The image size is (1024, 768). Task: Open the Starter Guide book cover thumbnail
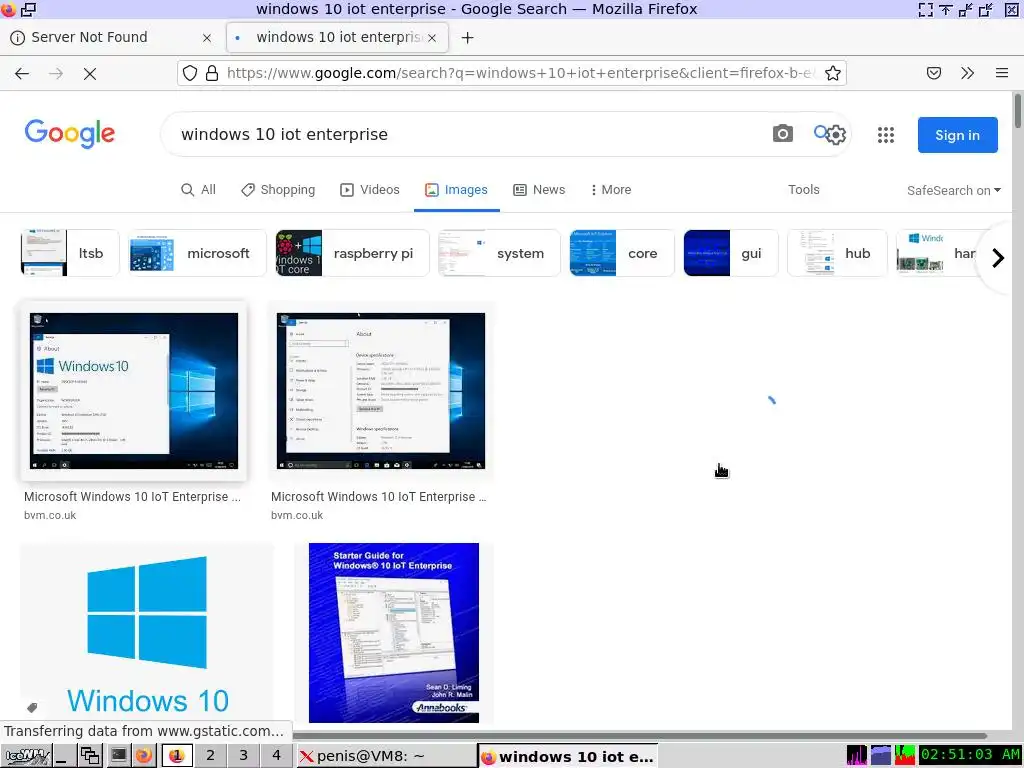point(394,633)
